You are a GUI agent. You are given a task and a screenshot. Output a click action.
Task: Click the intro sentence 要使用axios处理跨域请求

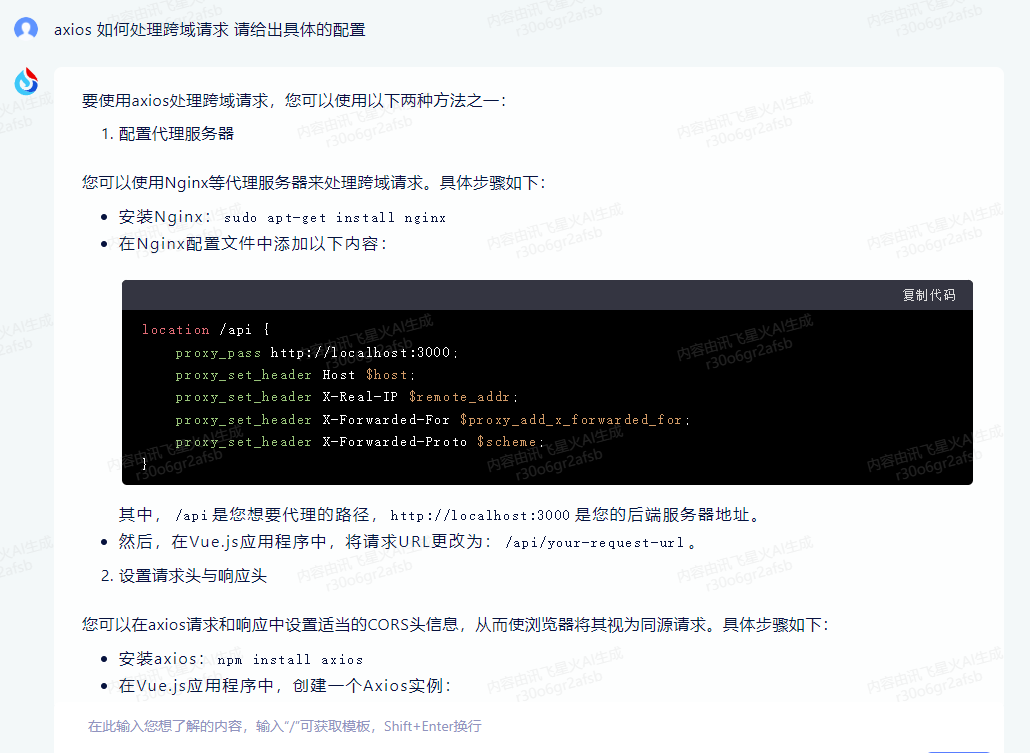[294, 101]
